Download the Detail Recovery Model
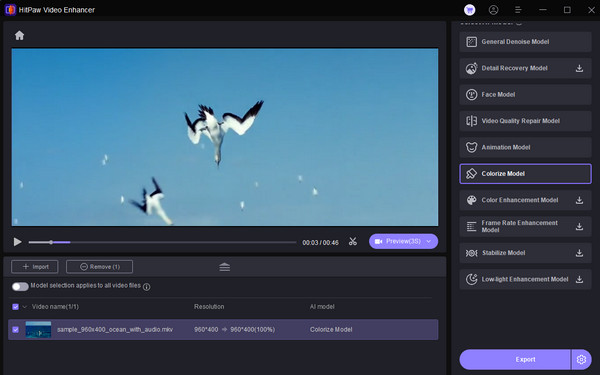The width and height of the screenshot is (600, 375). (x=579, y=68)
